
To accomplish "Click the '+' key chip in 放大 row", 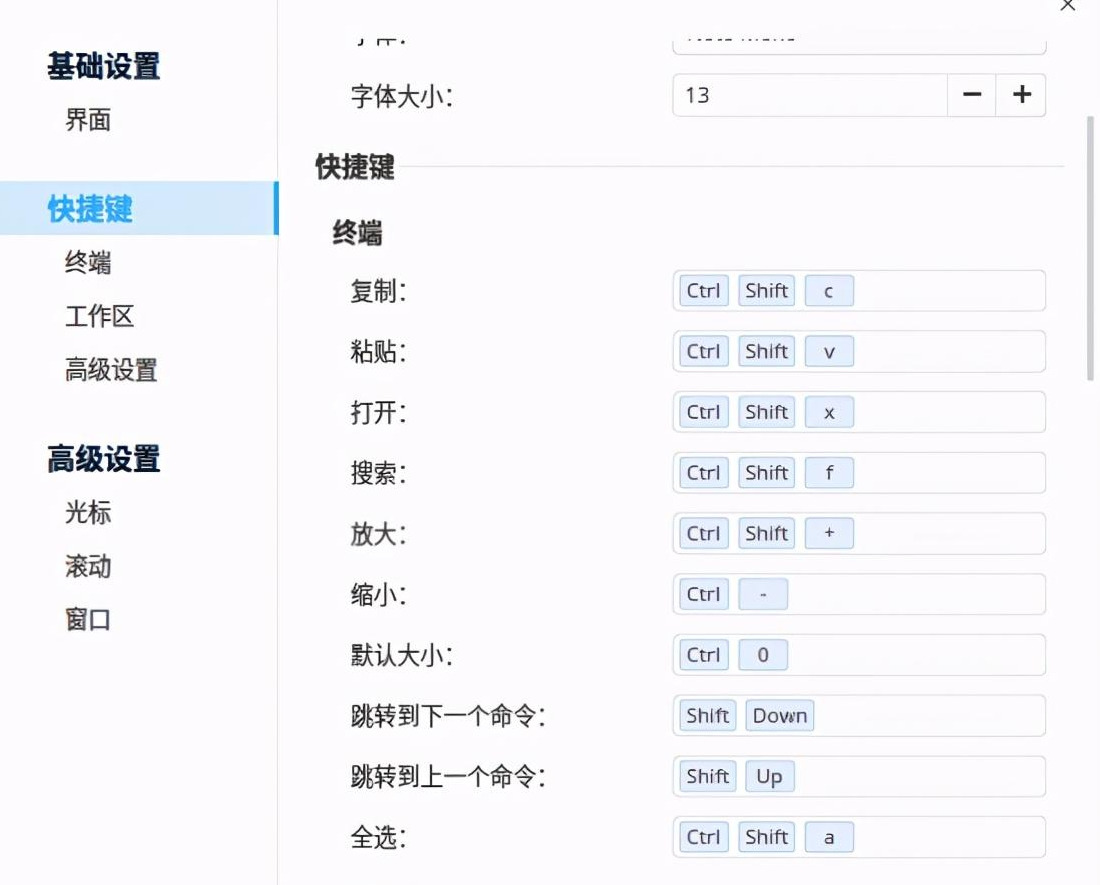I will coord(829,534).
